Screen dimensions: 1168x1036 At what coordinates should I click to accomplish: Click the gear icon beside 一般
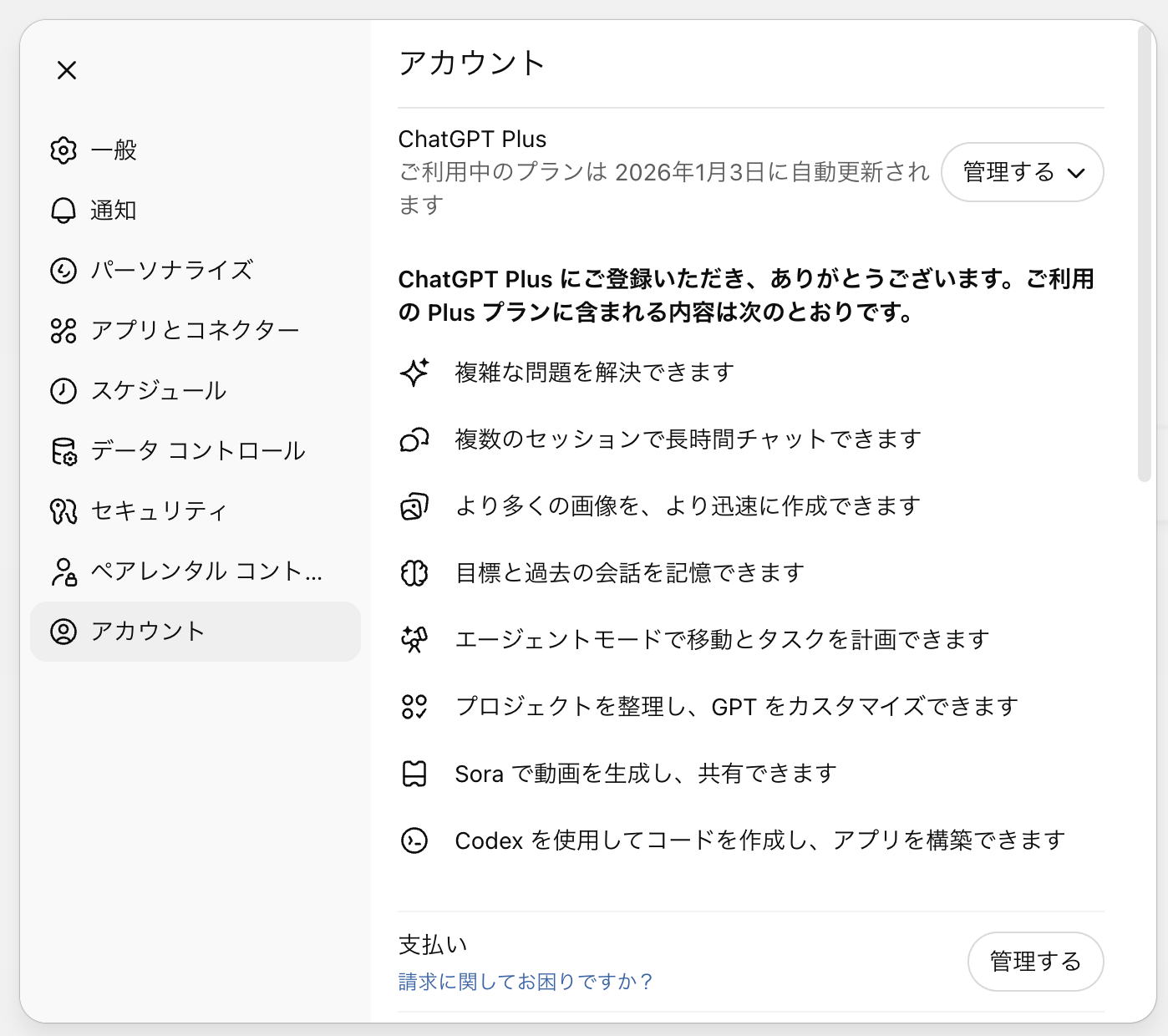[x=63, y=150]
